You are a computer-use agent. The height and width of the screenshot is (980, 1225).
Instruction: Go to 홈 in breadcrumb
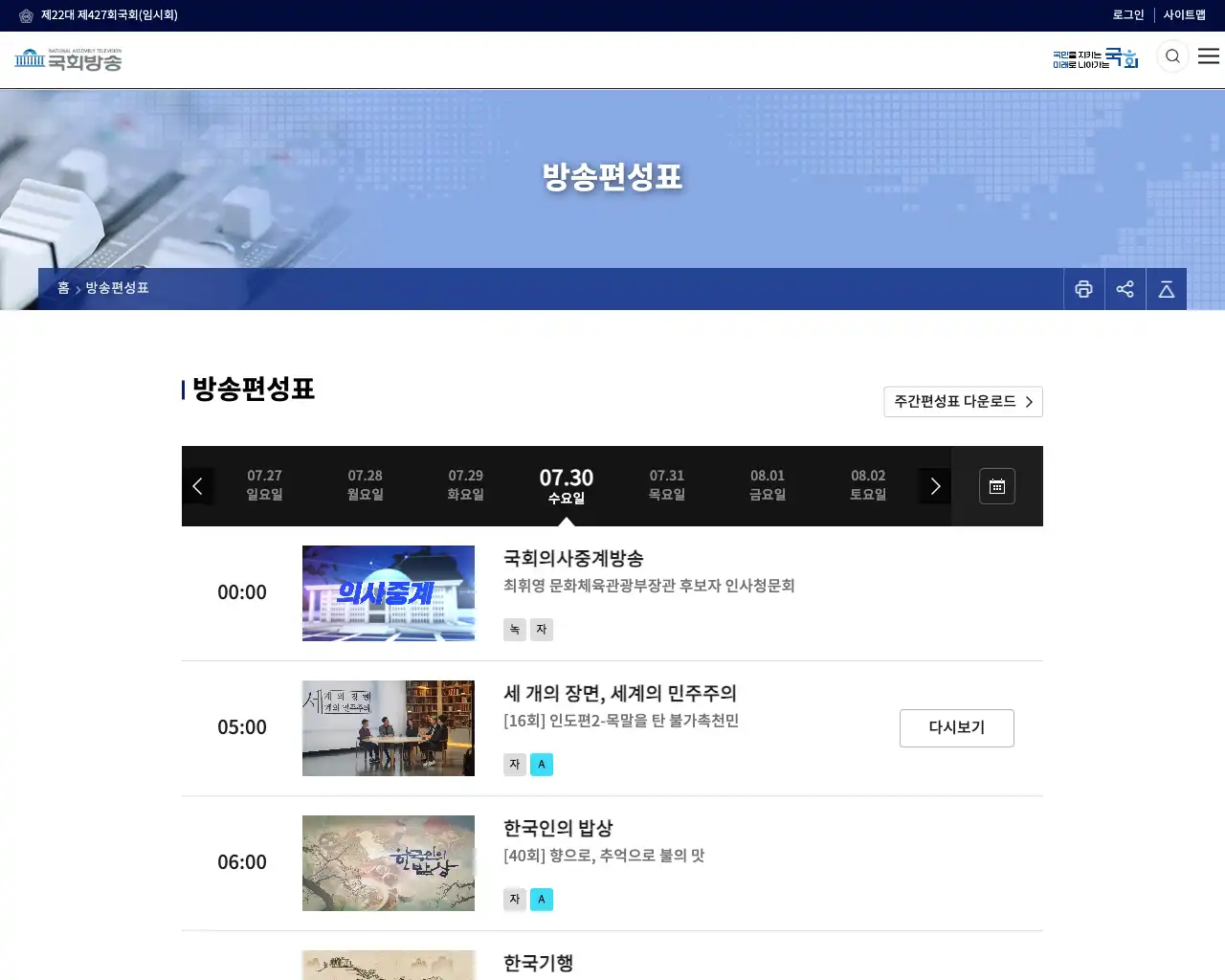tap(63, 288)
